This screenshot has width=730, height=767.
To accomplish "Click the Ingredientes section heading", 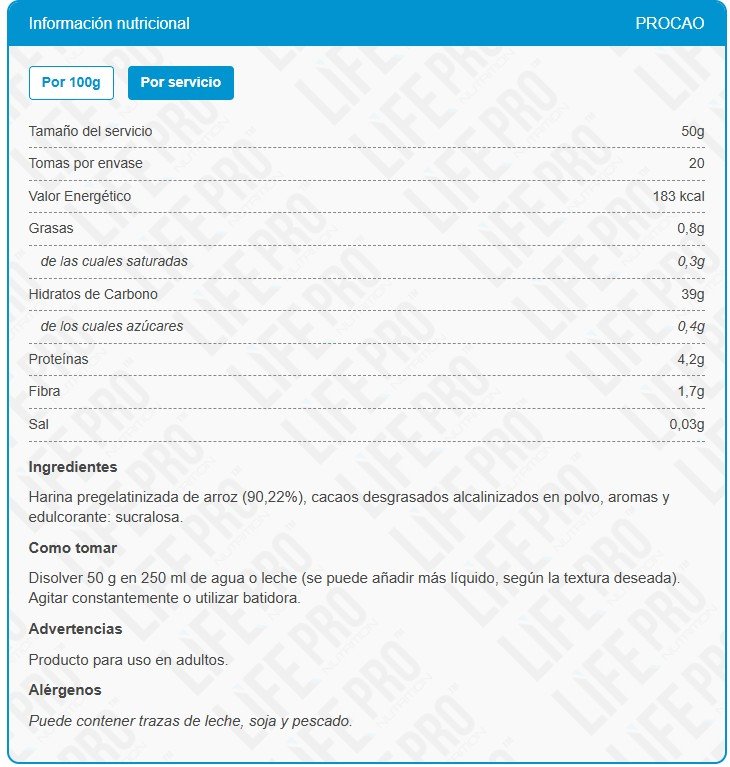I will [73, 467].
